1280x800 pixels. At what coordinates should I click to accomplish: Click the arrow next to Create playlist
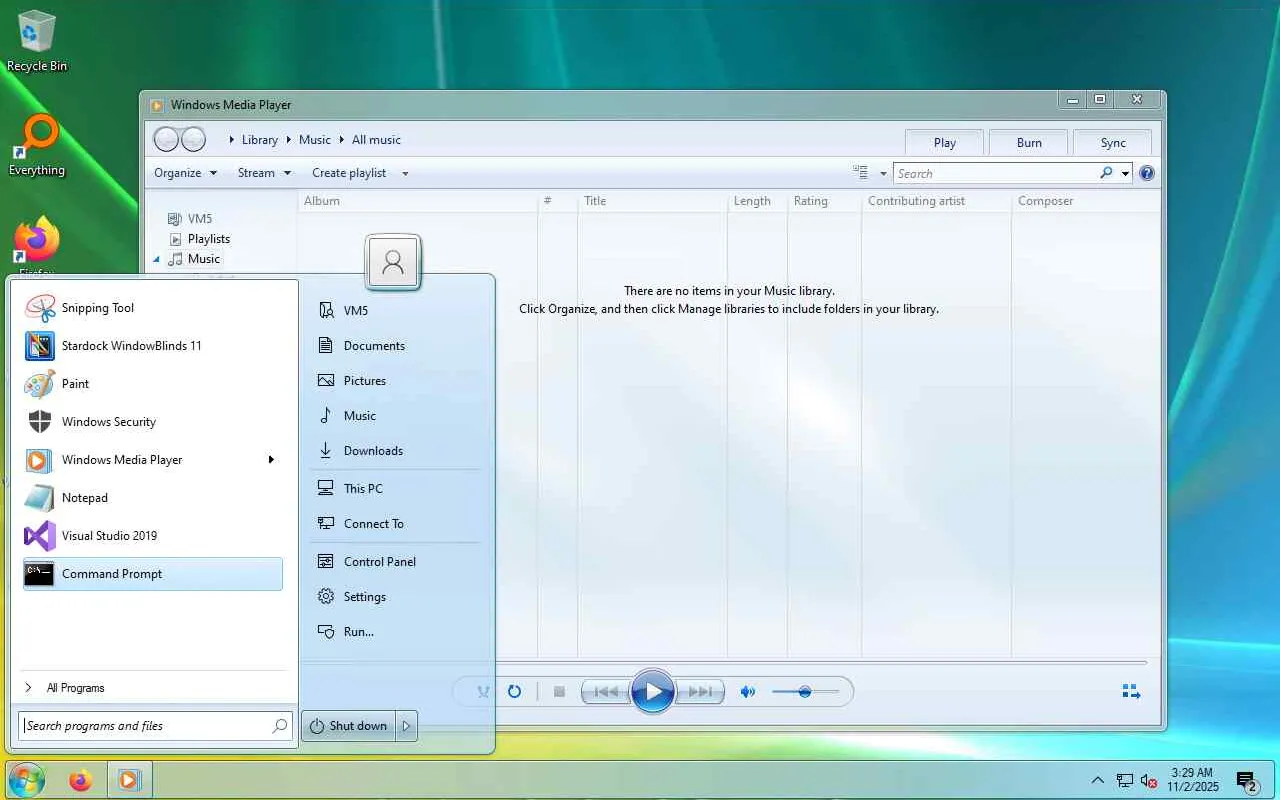pyautogui.click(x=405, y=173)
